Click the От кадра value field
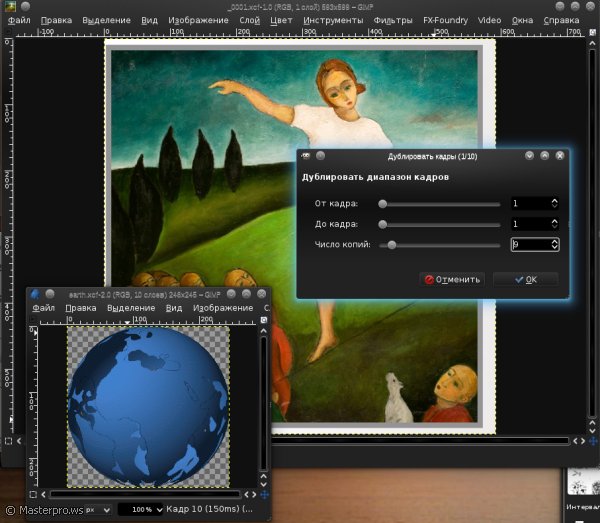Screen dimensions: 600x523 click(x=530, y=203)
